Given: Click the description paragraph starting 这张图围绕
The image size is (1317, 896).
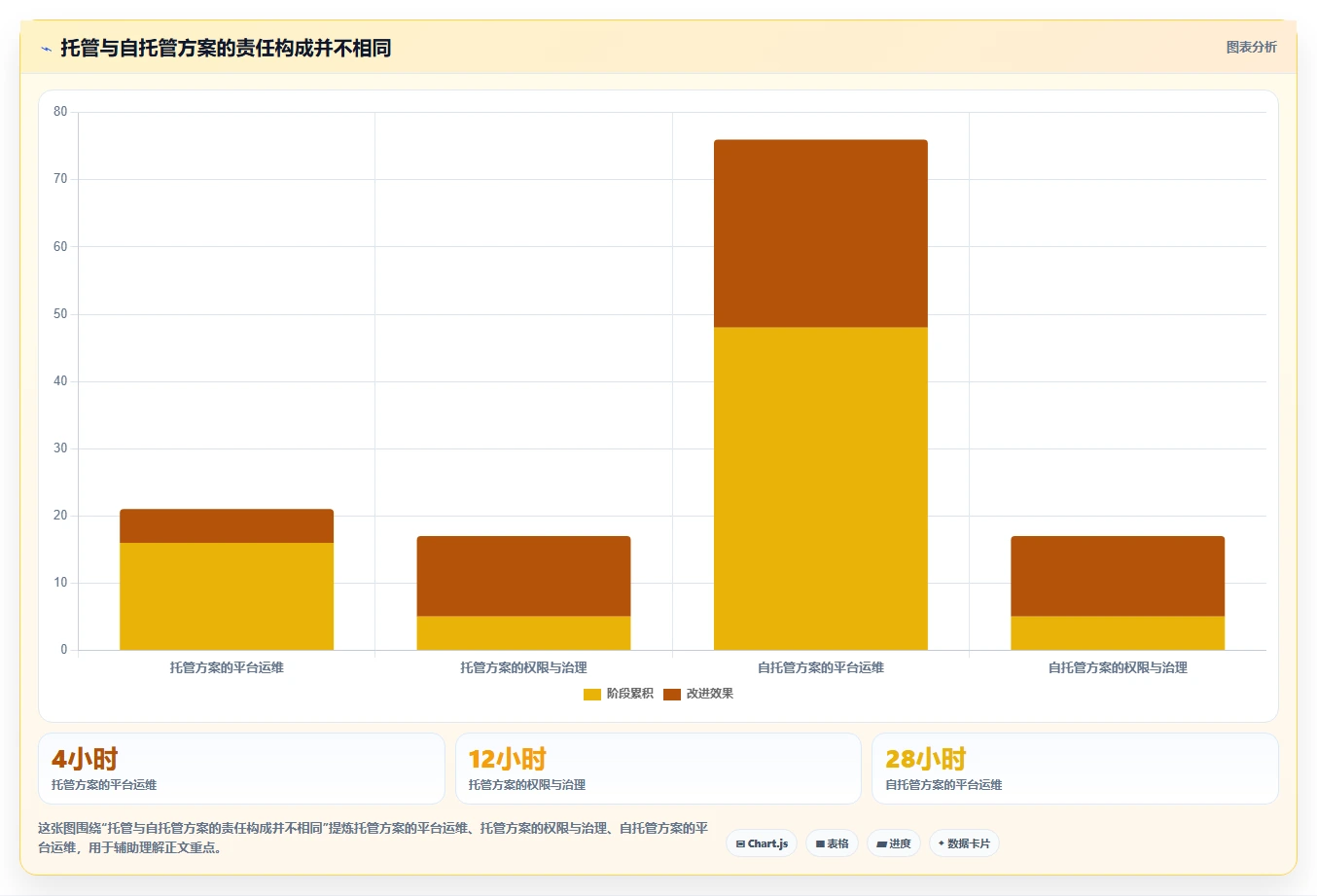Looking at the screenshot, I should point(373,838).
